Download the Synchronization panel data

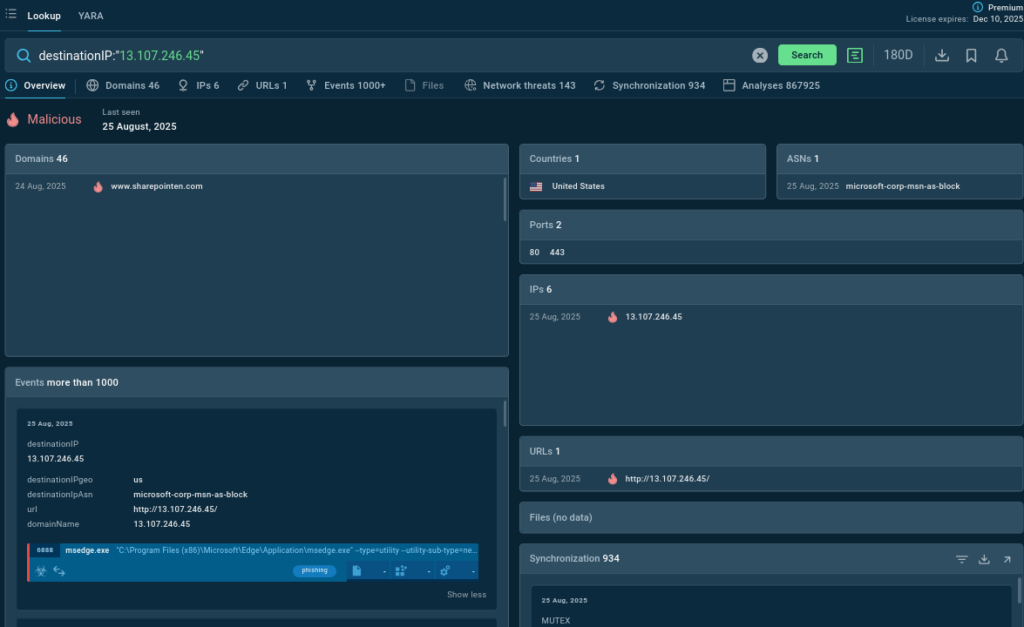coord(984,559)
